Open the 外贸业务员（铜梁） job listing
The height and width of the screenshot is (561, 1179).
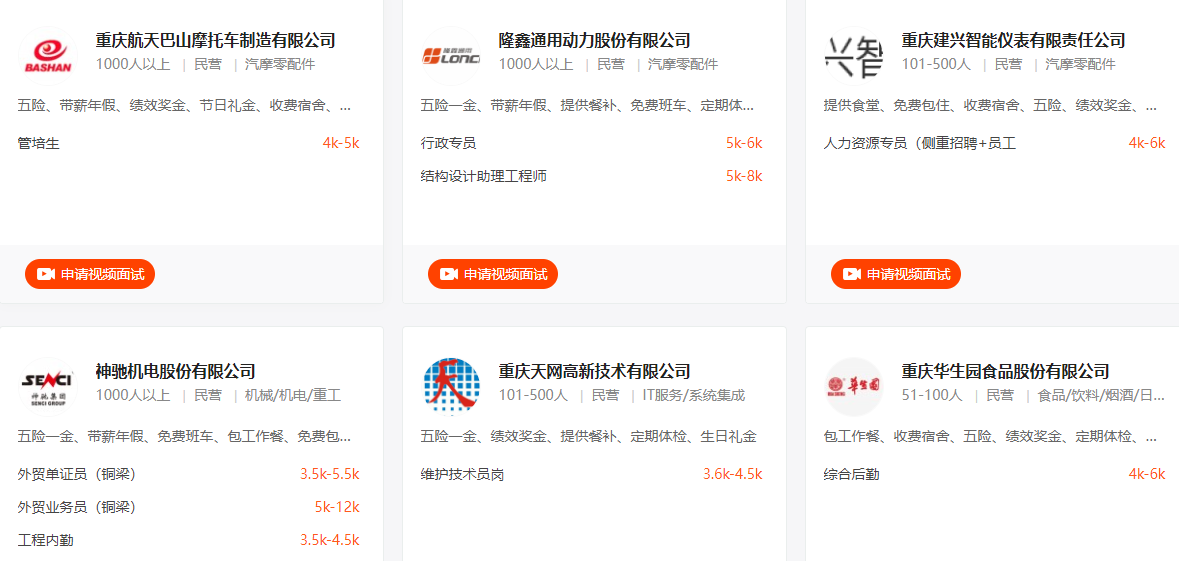77,507
